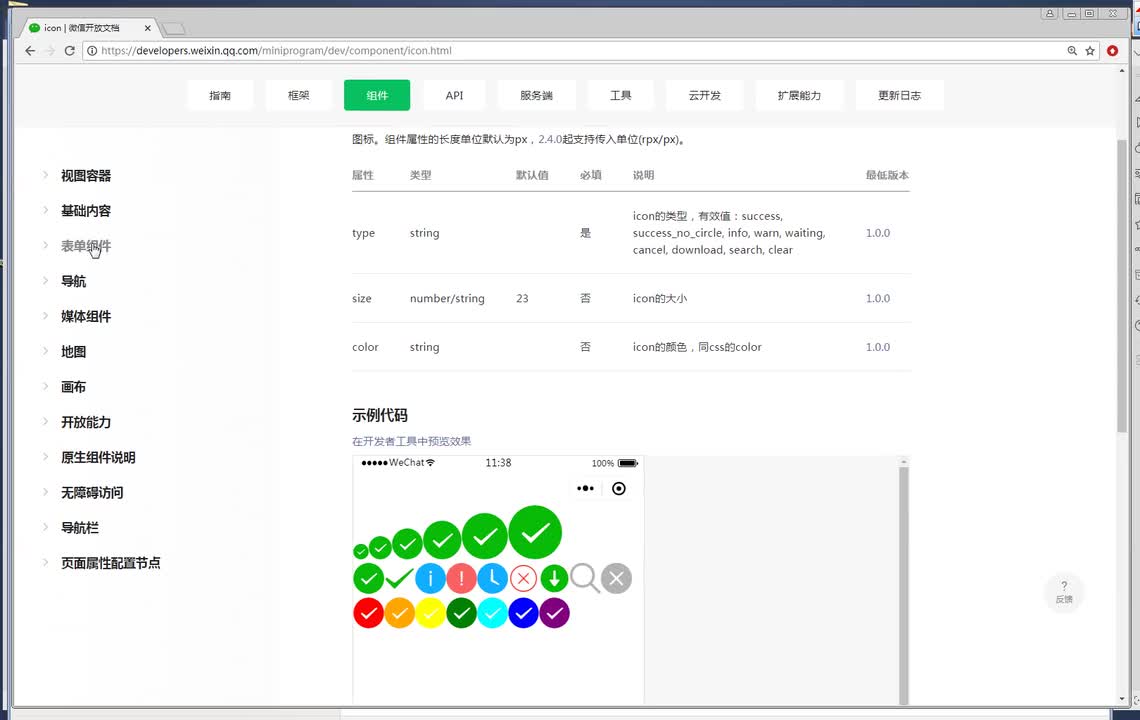Expand the 导航栏 sidebar section
1140x720 pixels.
point(80,528)
